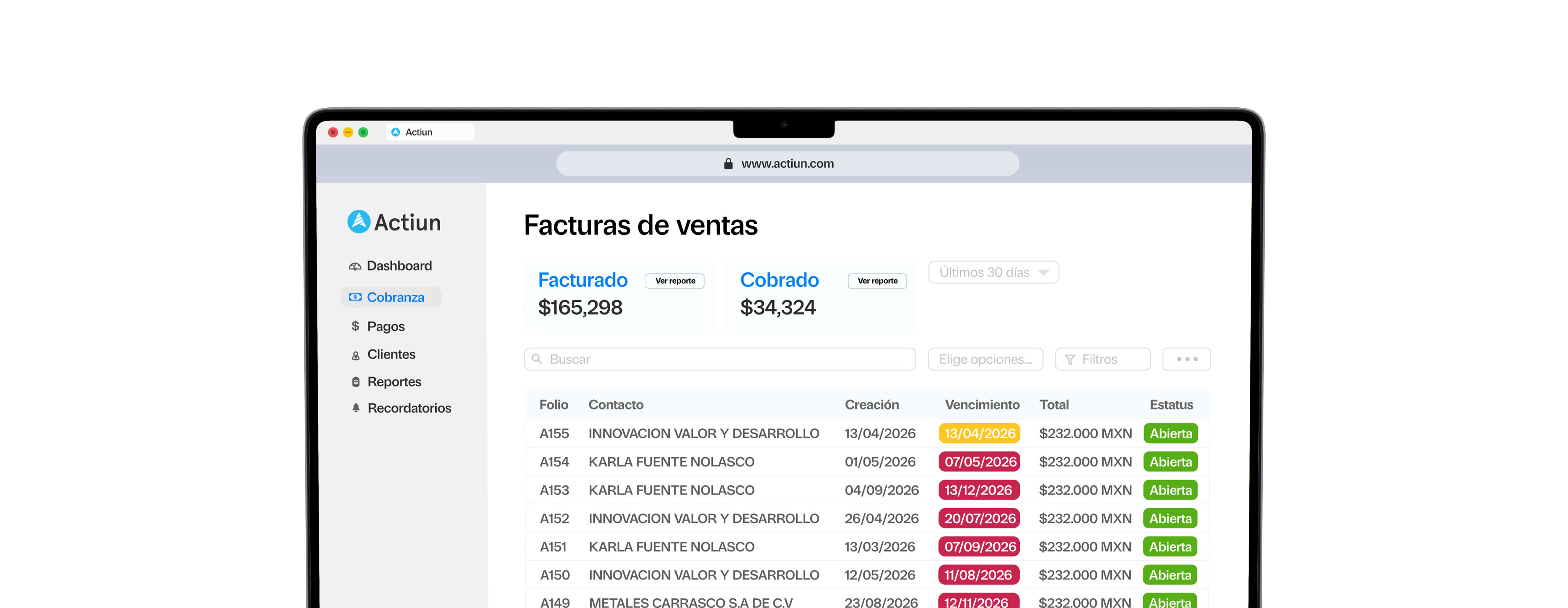
Task: Click the magnifier icon in search box
Action: [x=537, y=359]
